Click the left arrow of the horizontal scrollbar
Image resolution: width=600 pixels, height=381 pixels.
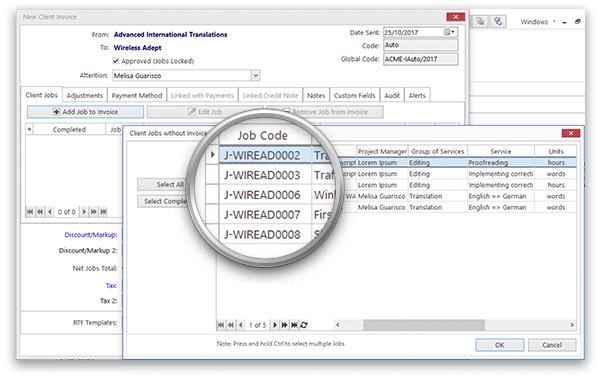338,325
